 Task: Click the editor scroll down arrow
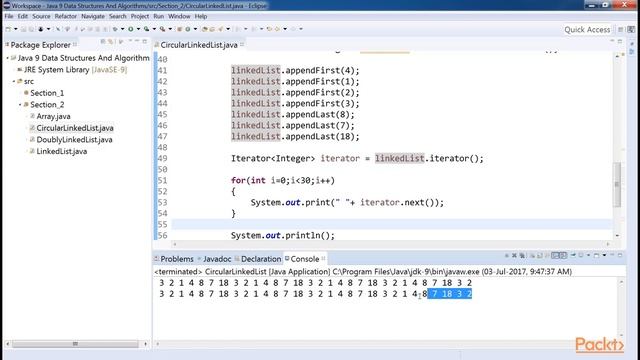coord(617,236)
